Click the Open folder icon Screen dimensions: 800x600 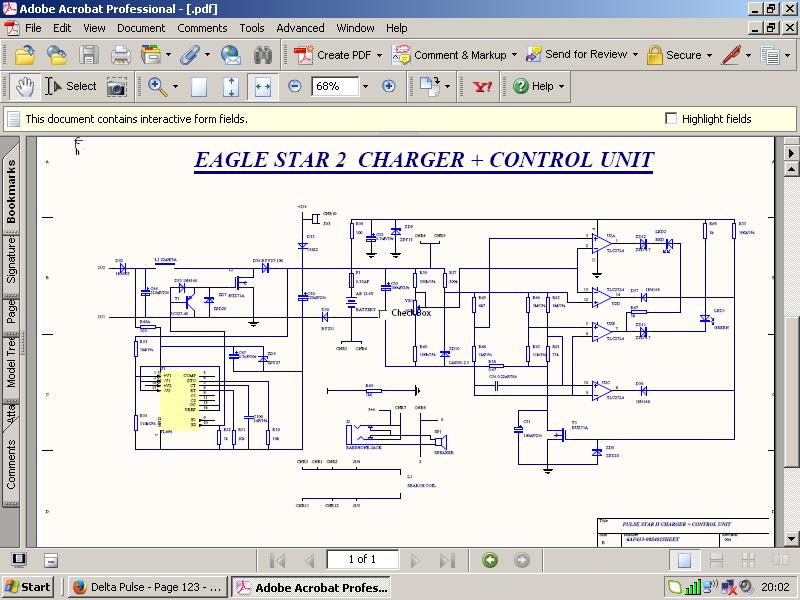coord(26,55)
